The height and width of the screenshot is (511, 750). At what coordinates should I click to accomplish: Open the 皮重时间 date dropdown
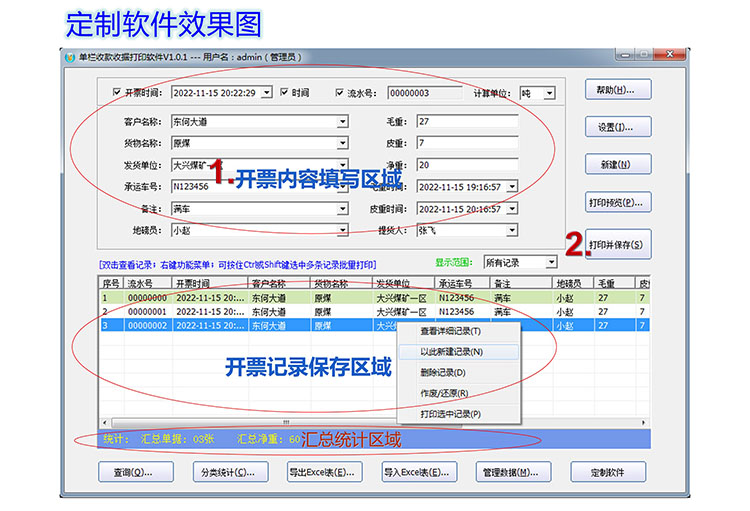click(x=512, y=209)
